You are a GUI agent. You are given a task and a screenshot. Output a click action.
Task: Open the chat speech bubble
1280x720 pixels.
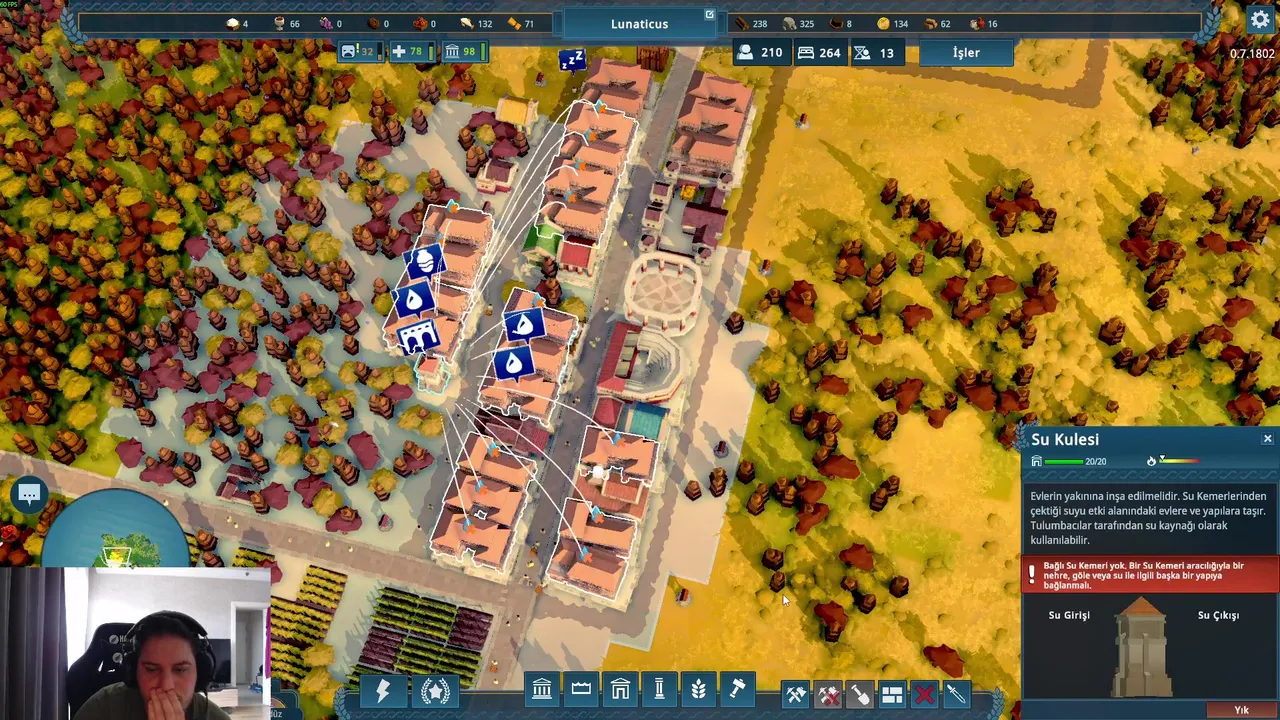click(x=29, y=494)
